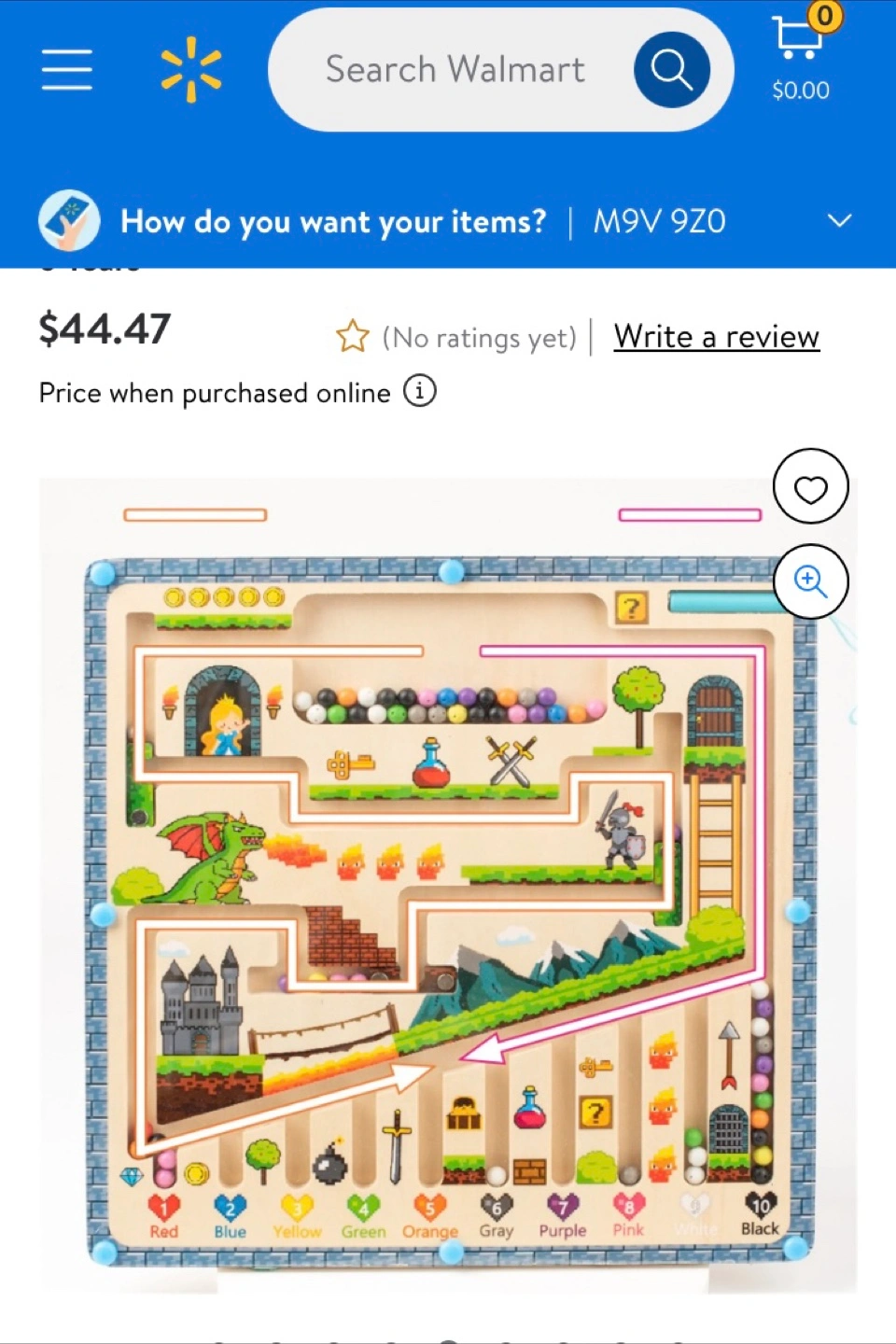Open 'How do you want your items?' selector
This screenshot has height=1344, width=896.
tap(333, 221)
